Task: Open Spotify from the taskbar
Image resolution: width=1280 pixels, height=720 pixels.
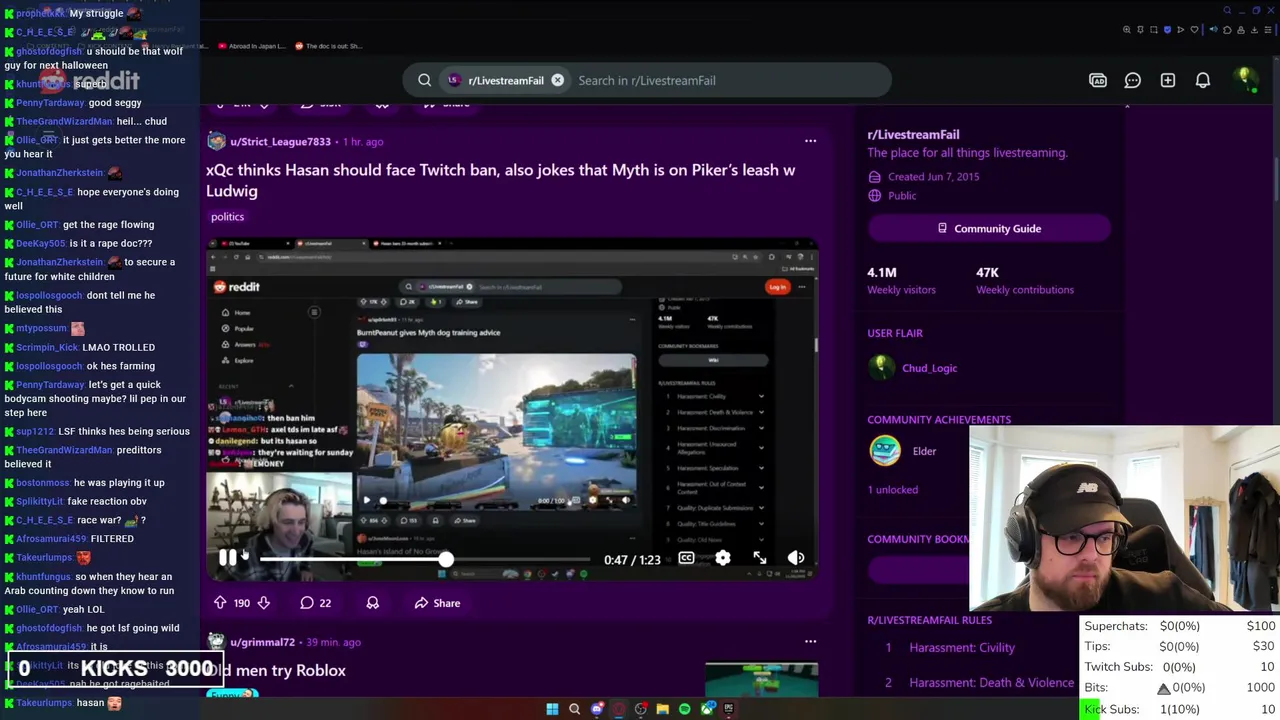Action: 685,709
